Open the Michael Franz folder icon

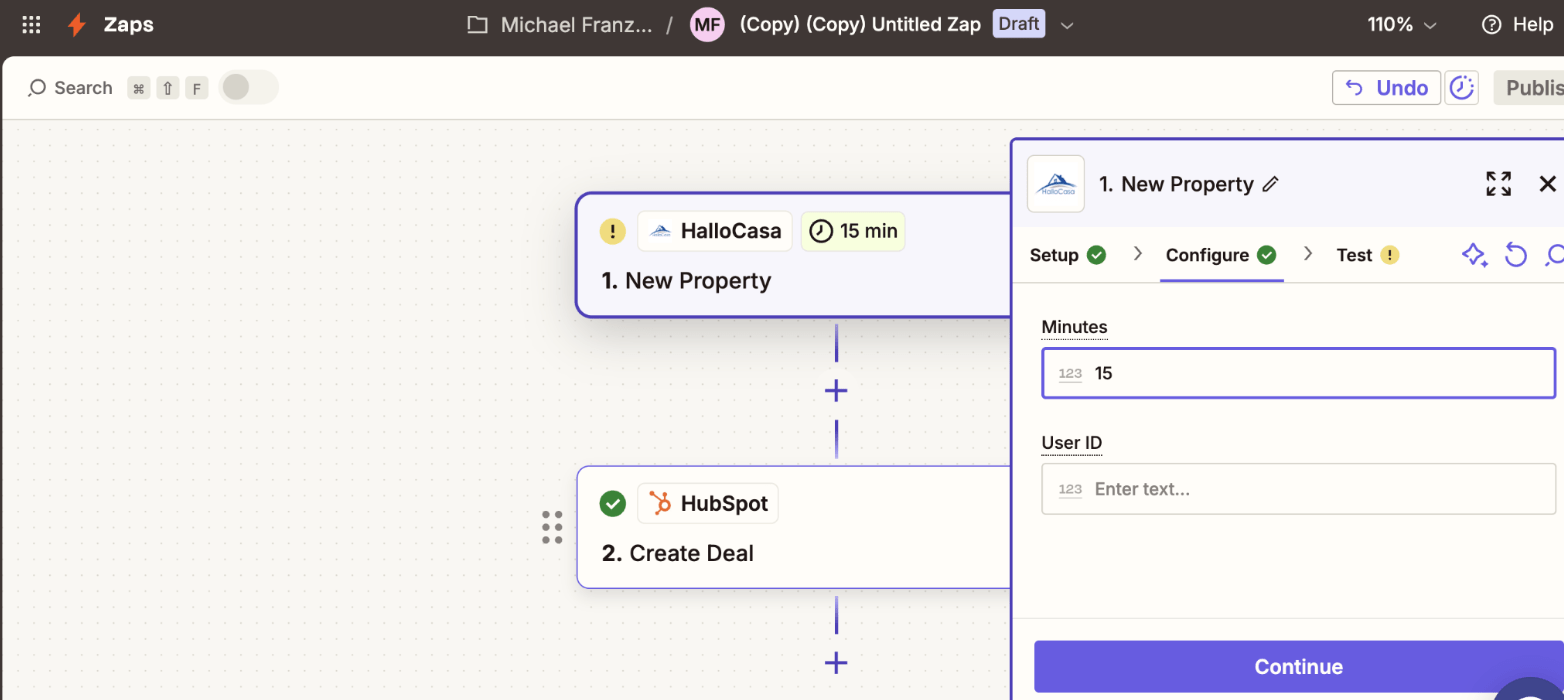coord(478,25)
